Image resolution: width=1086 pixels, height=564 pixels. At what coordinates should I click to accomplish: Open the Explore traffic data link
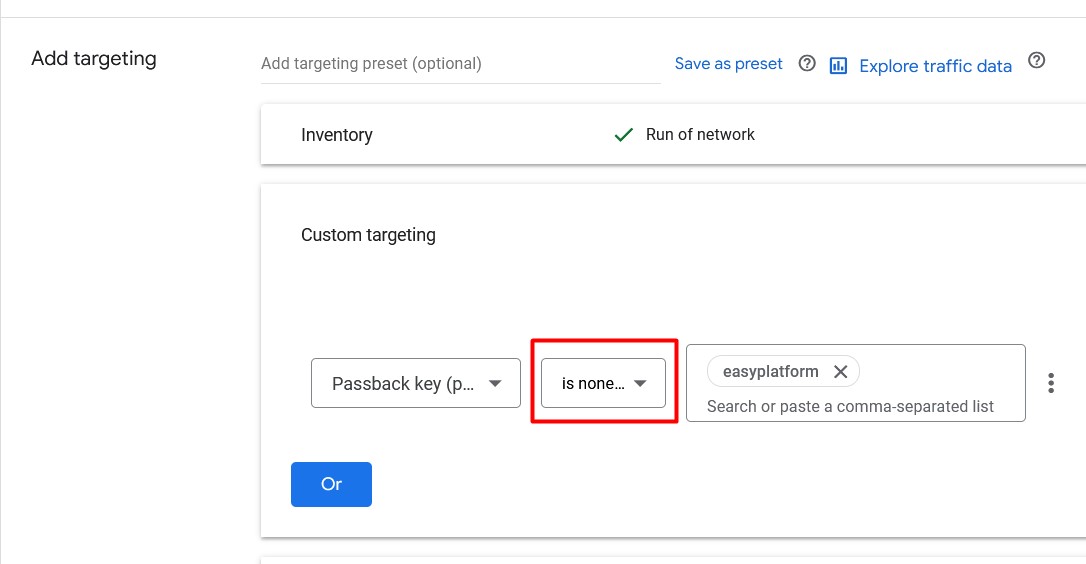[x=935, y=66]
